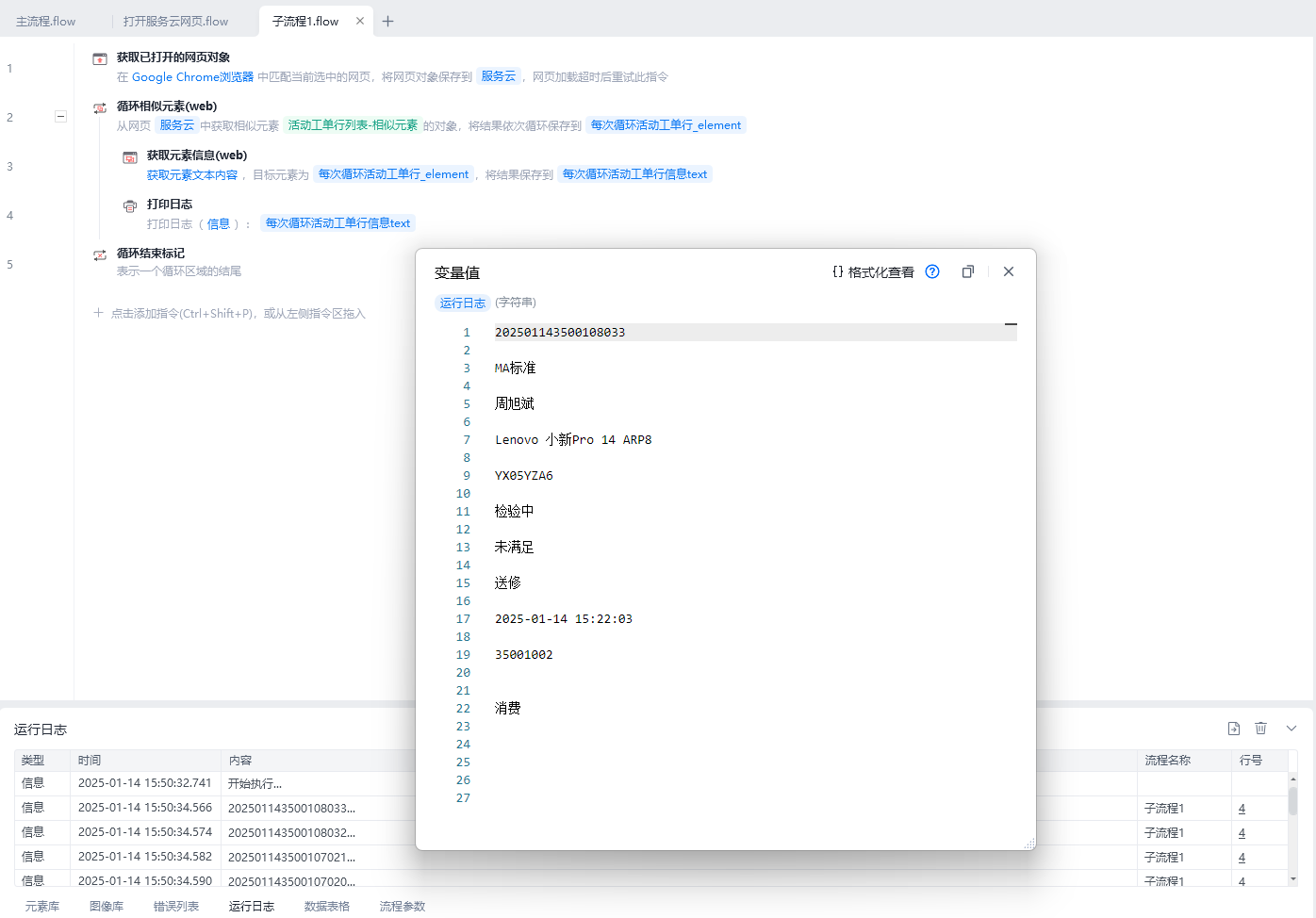1316x918 pixels.
Task: Export the run log with export icon
Action: point(1234,729)
